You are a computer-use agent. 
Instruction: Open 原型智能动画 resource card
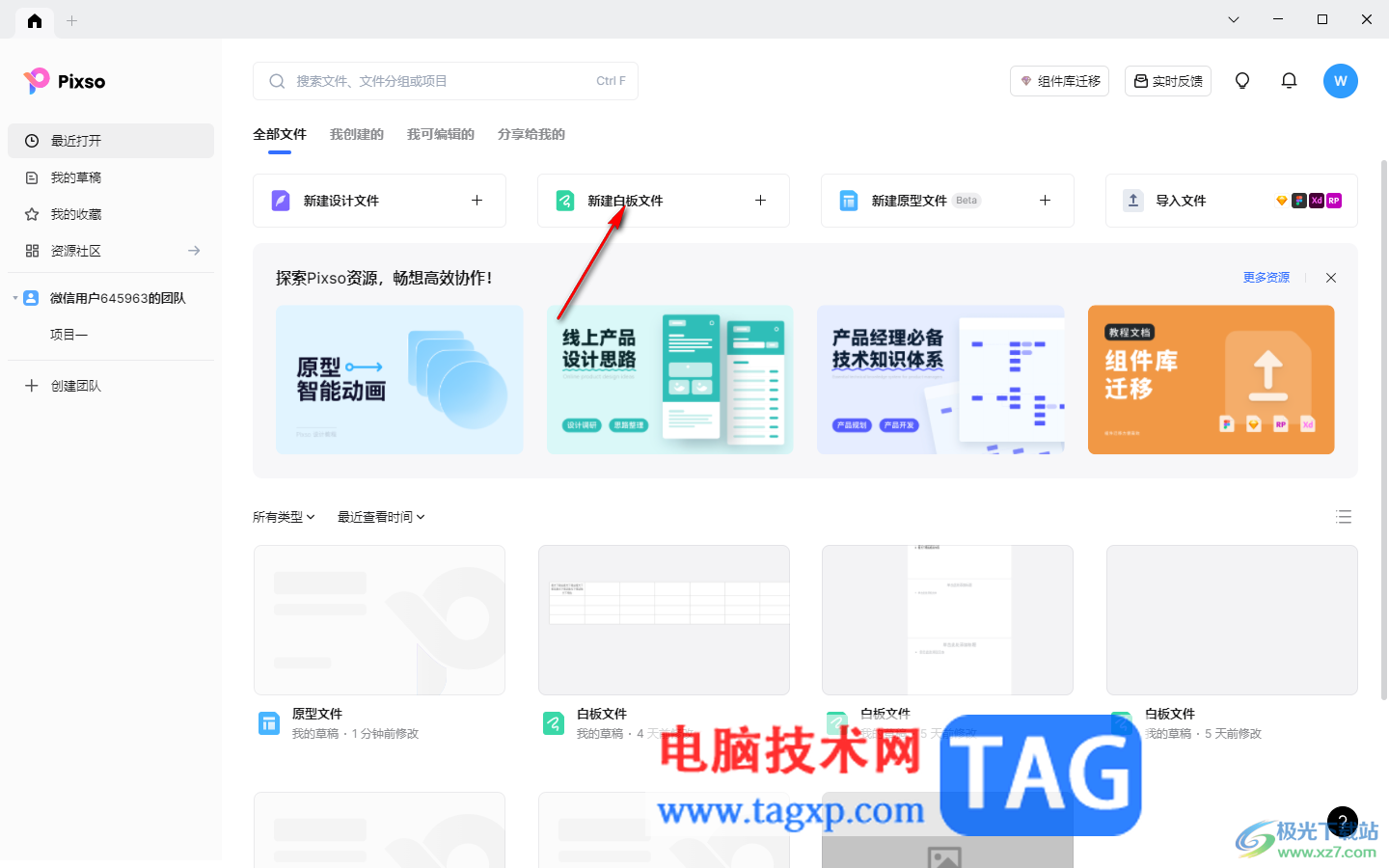click(x=399, y=380)
